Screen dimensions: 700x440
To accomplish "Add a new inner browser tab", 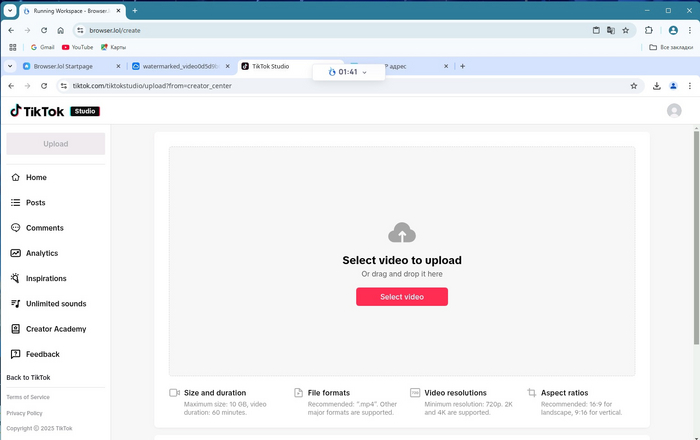I will click(462, 66).
